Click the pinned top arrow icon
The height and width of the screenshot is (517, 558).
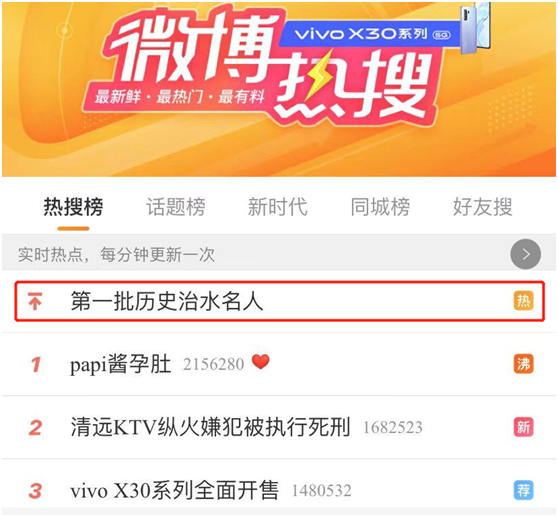pyautogui.click(x=35, y=301)
